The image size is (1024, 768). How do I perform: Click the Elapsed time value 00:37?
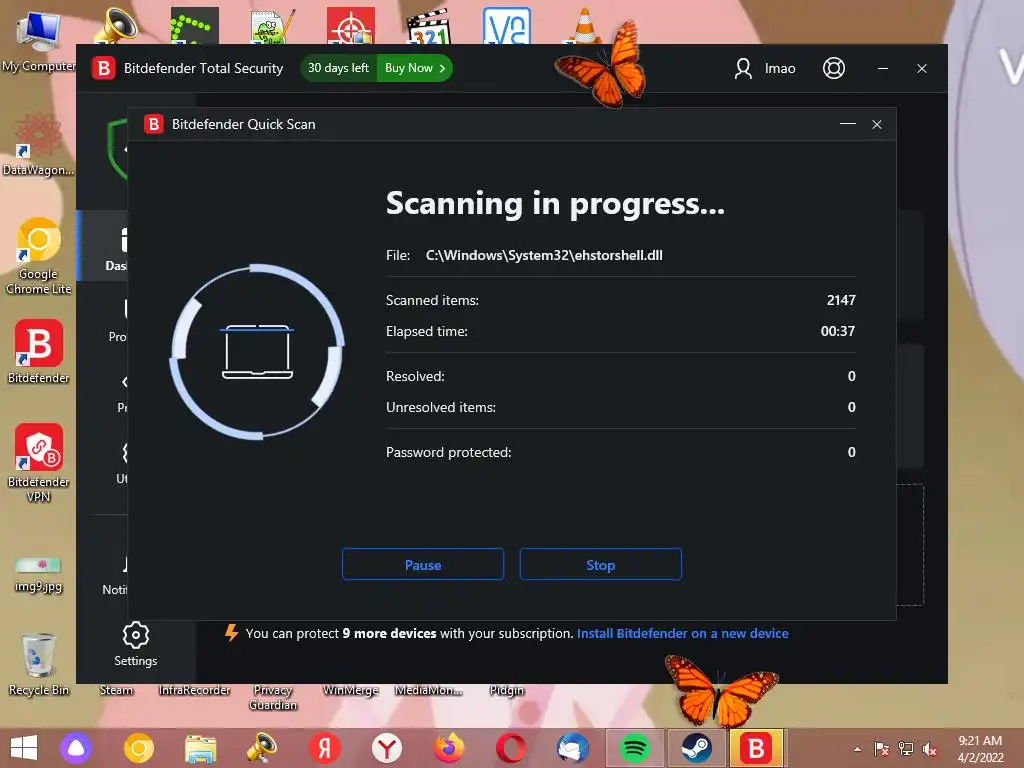[838, 331]
